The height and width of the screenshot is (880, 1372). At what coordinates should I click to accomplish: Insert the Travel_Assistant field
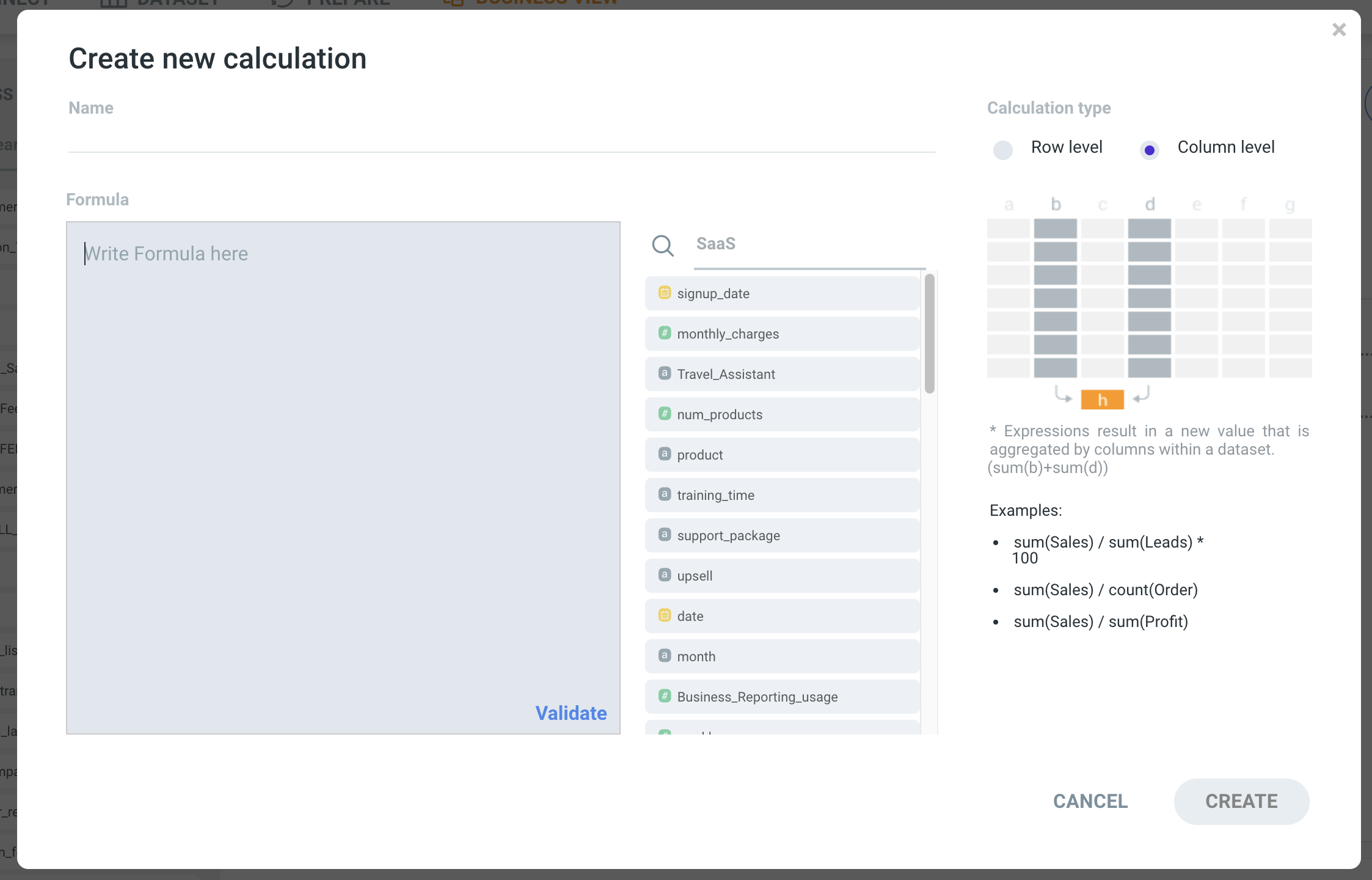[783, 374]
